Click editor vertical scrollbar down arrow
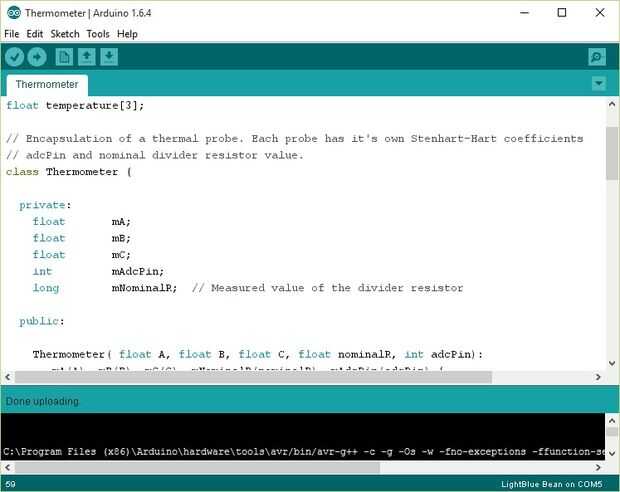This screenshot has width=620, height=492. 612,363
